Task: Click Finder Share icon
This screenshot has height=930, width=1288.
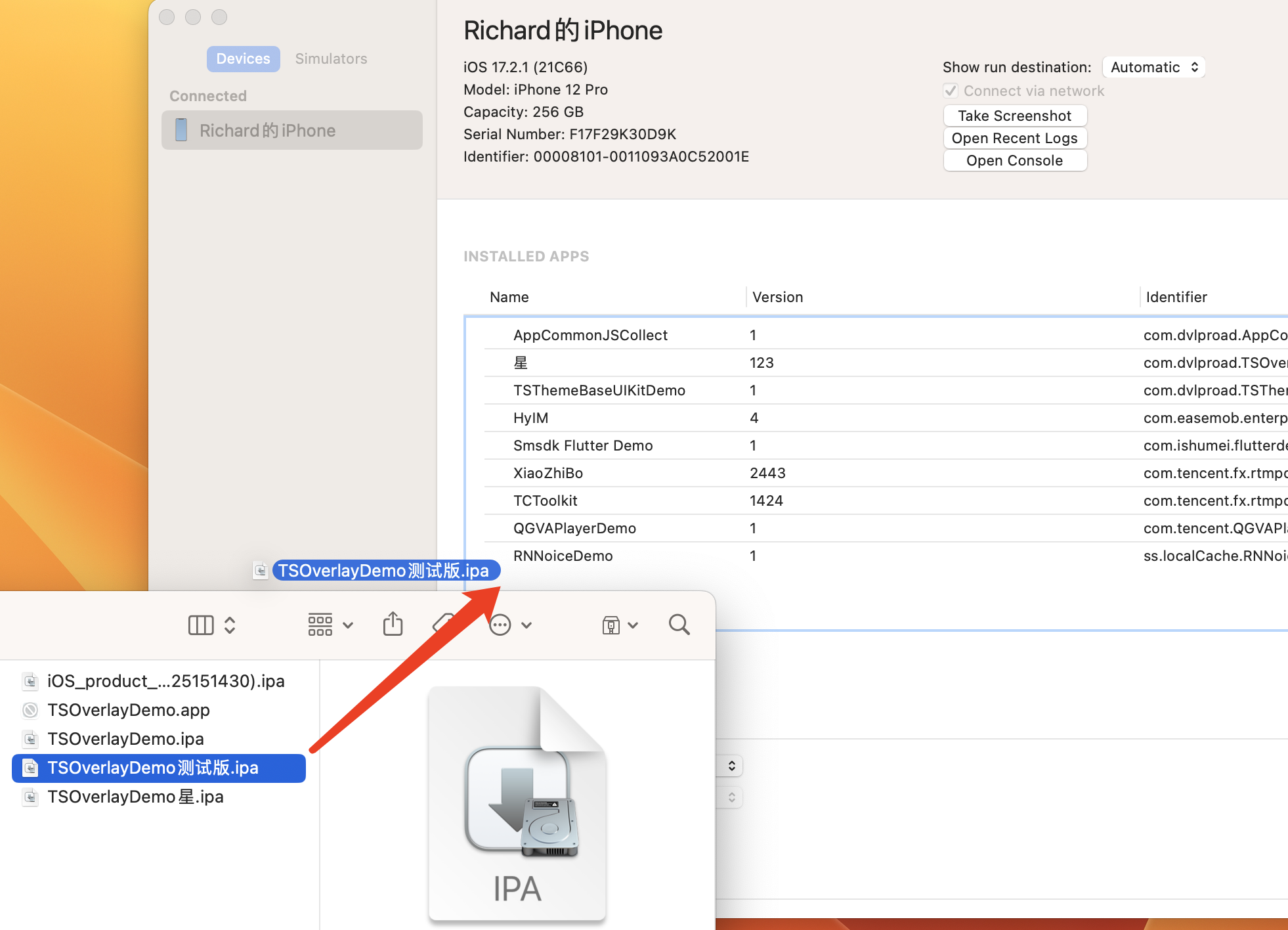Action: pos(393,623)
